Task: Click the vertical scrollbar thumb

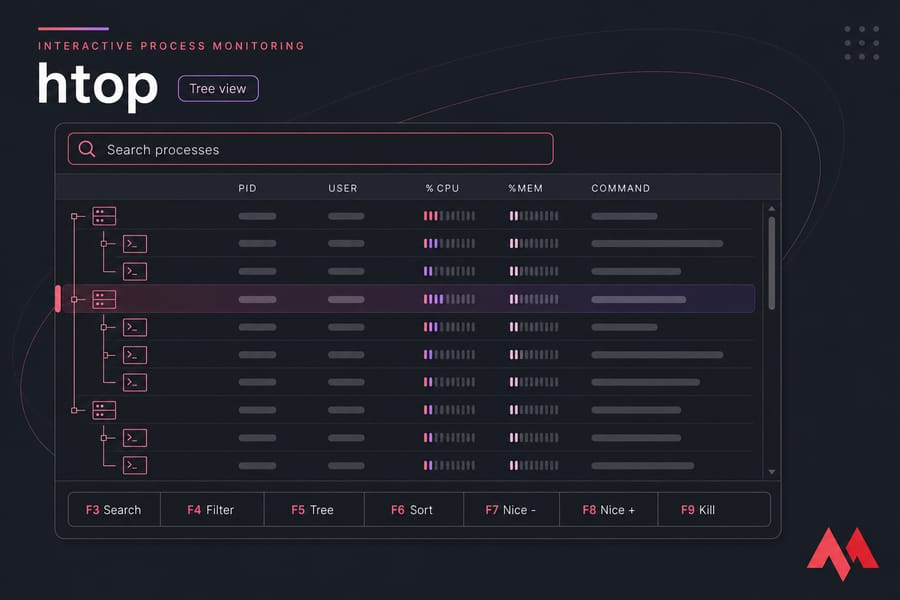Action: click(771, 263)
